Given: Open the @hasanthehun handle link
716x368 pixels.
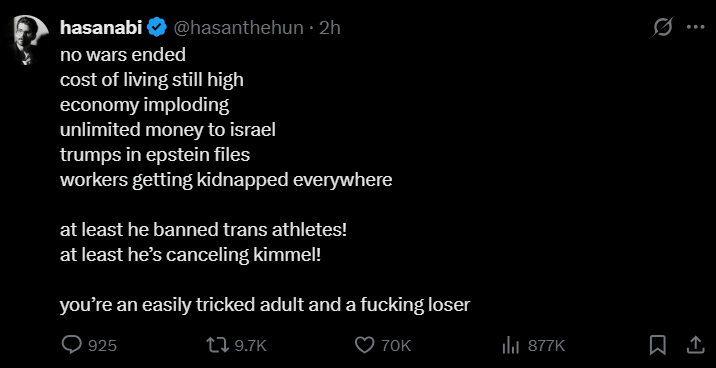Looking at the screenshot, I should [238, 28].
